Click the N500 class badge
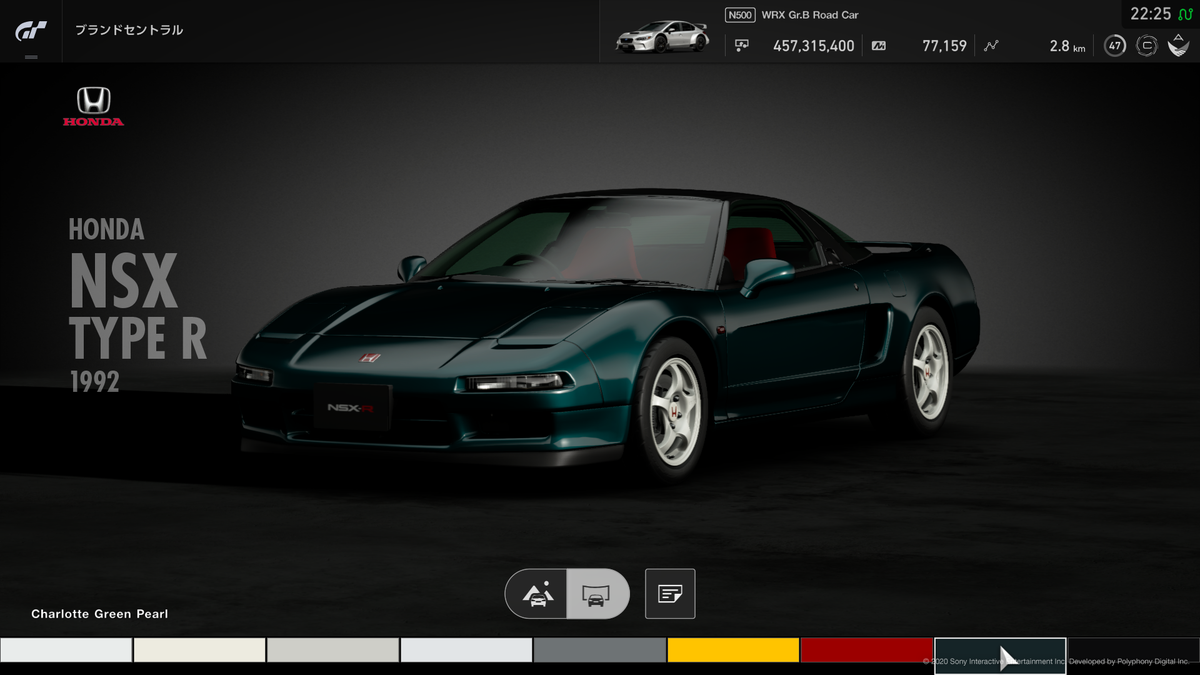This screenshot has width=1200, height=675. coord(739,15)
